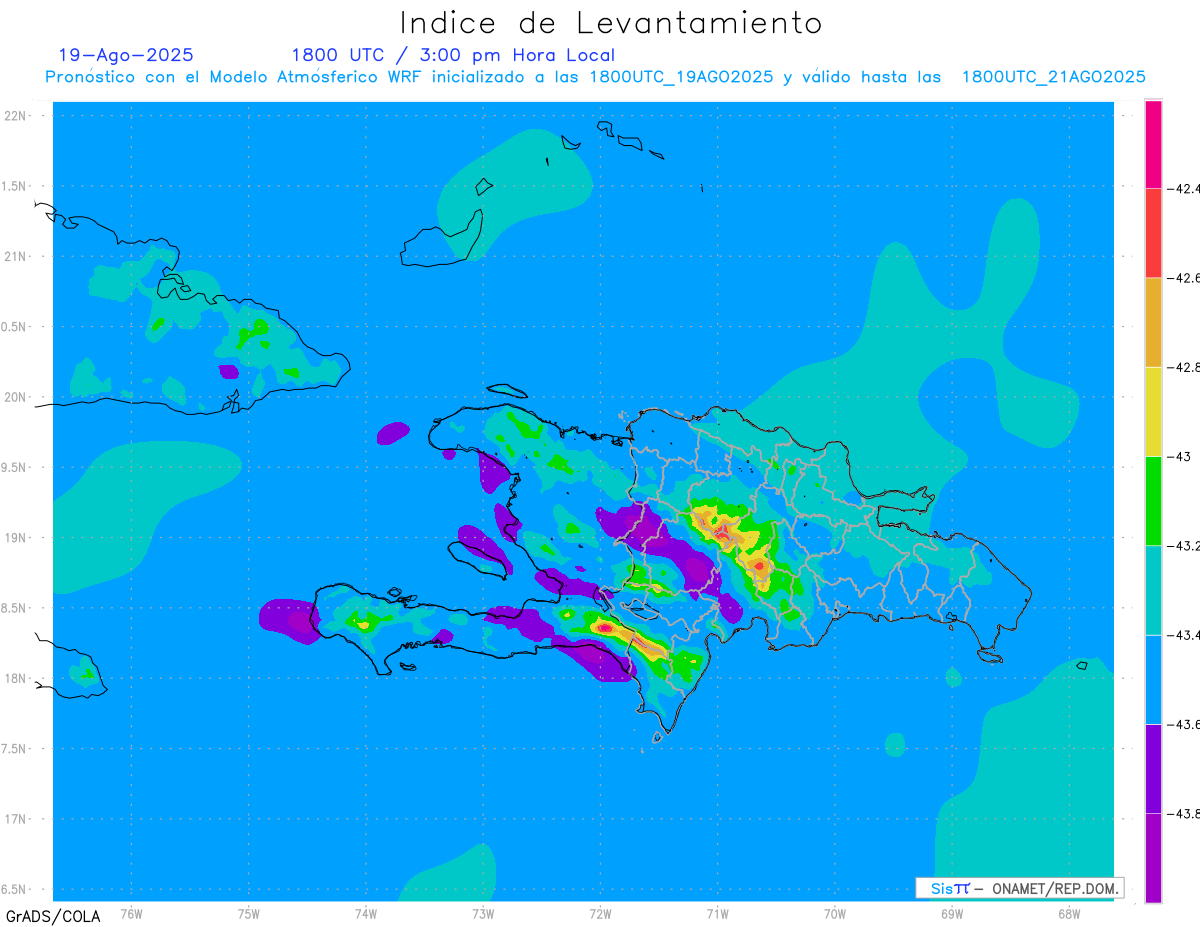
Task: Click the 18N latitude label
Action: point(17,678)
